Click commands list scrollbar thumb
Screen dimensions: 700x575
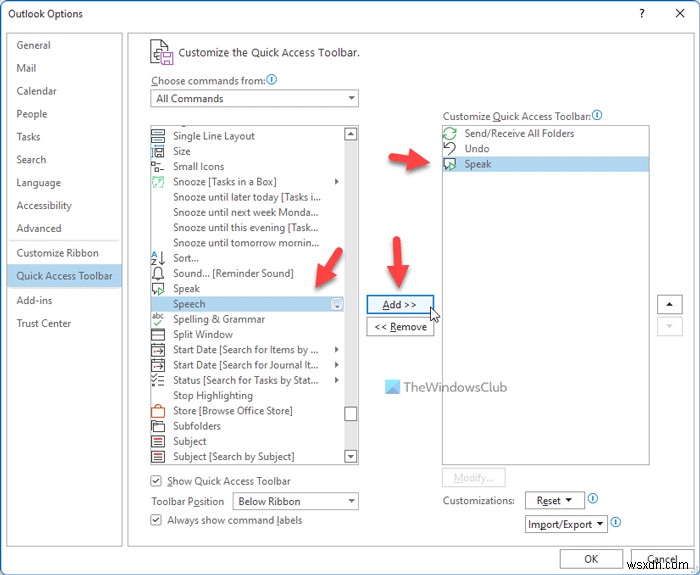351,414
